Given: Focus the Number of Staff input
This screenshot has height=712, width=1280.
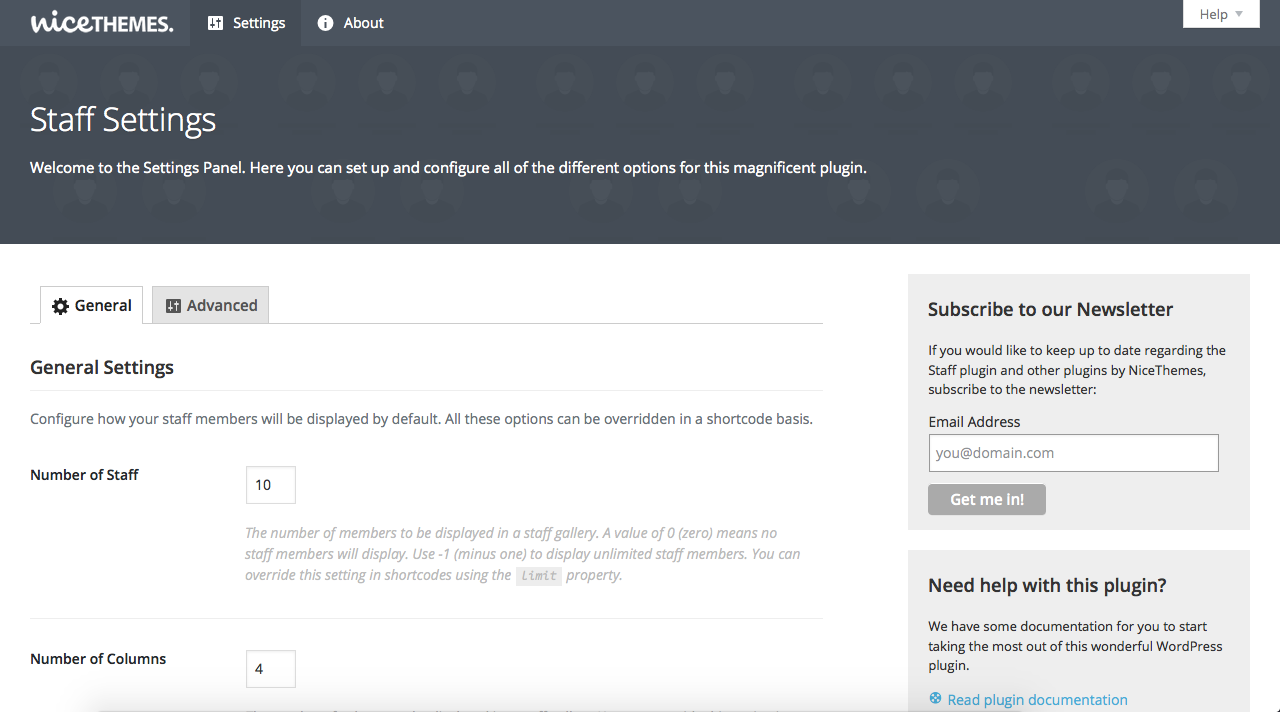Looking at the screenshot, I should (270, 485).
